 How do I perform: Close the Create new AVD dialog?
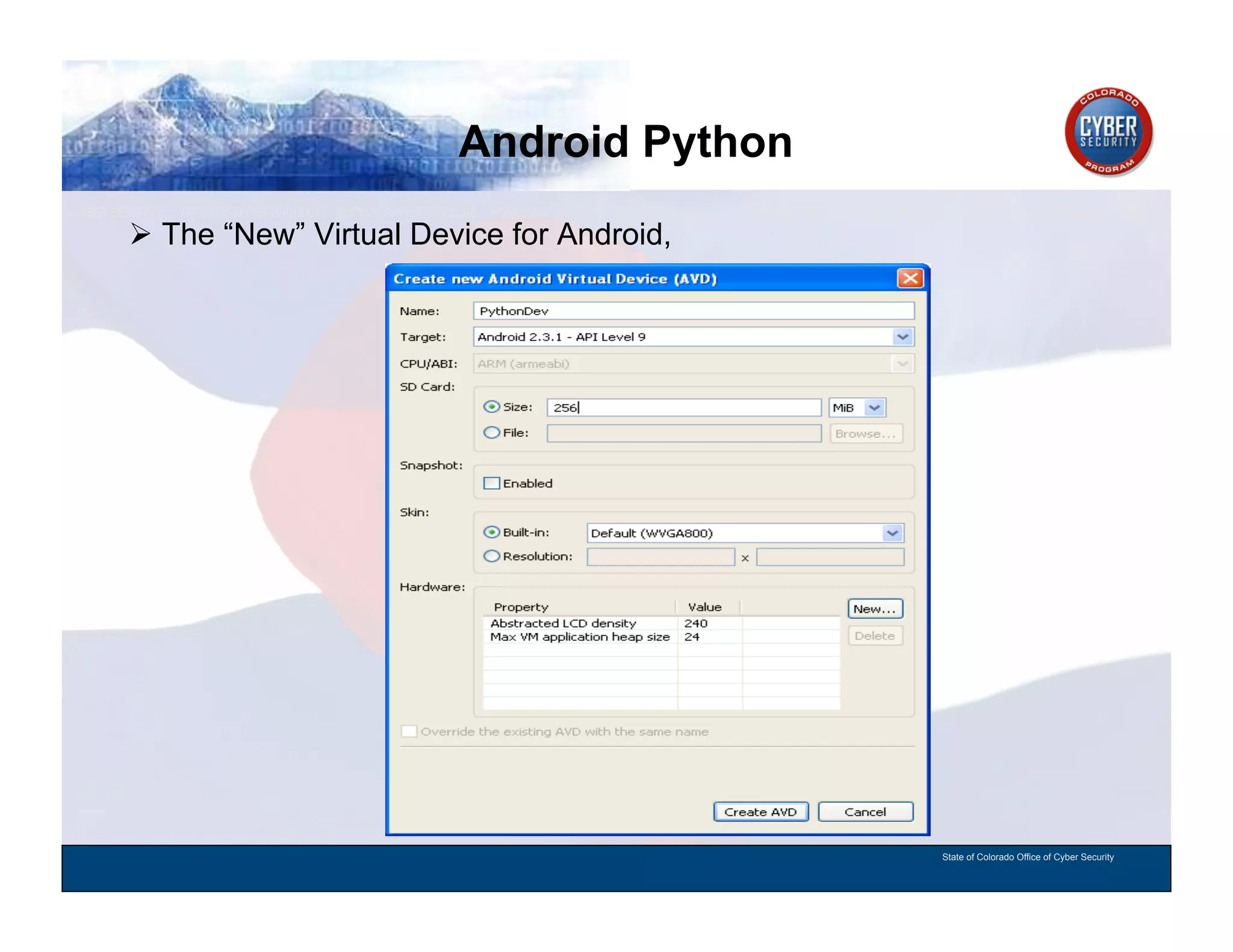(x=910, y=278)
